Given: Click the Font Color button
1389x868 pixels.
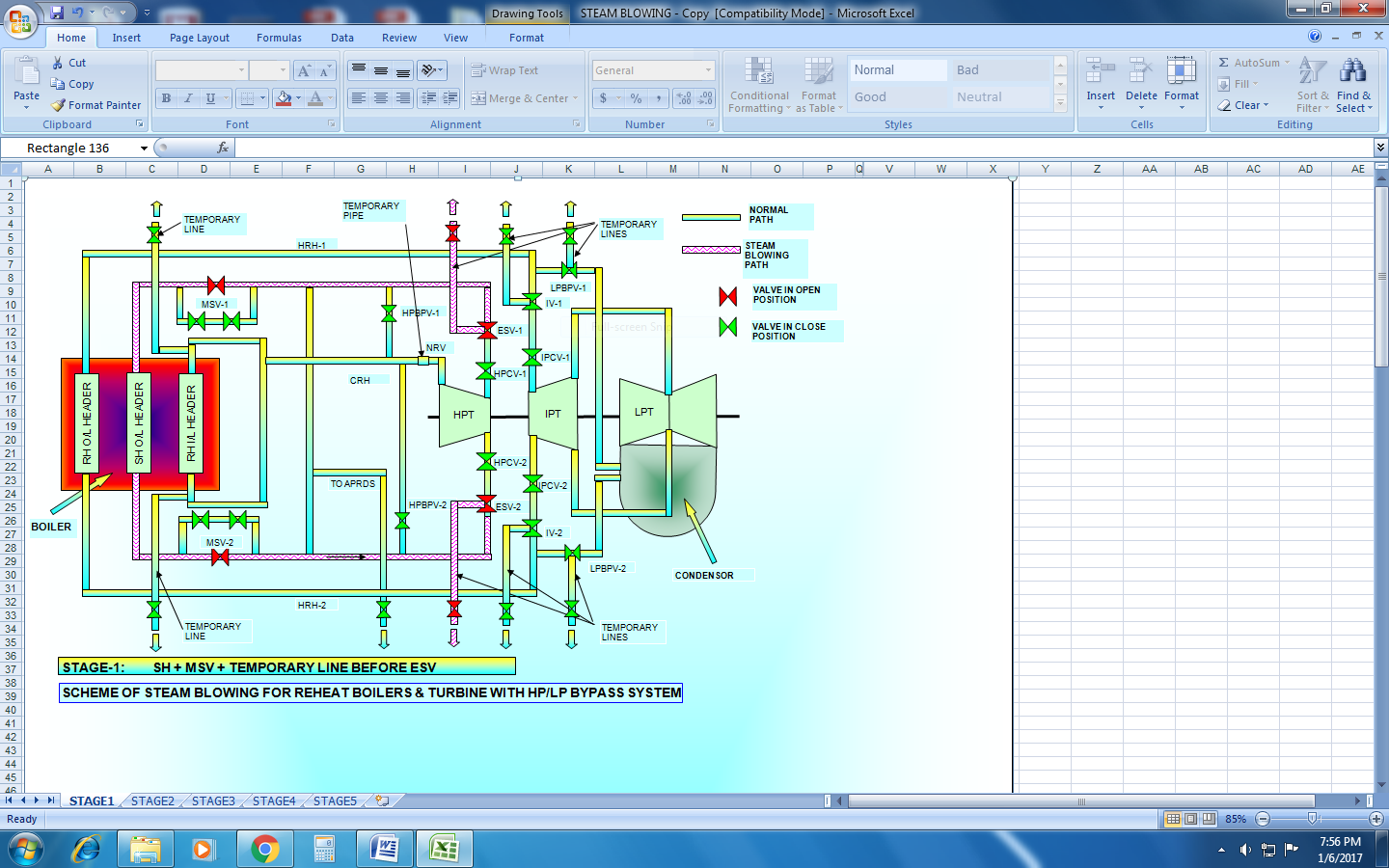Looking at the screenshot, I should pos(315,98).
